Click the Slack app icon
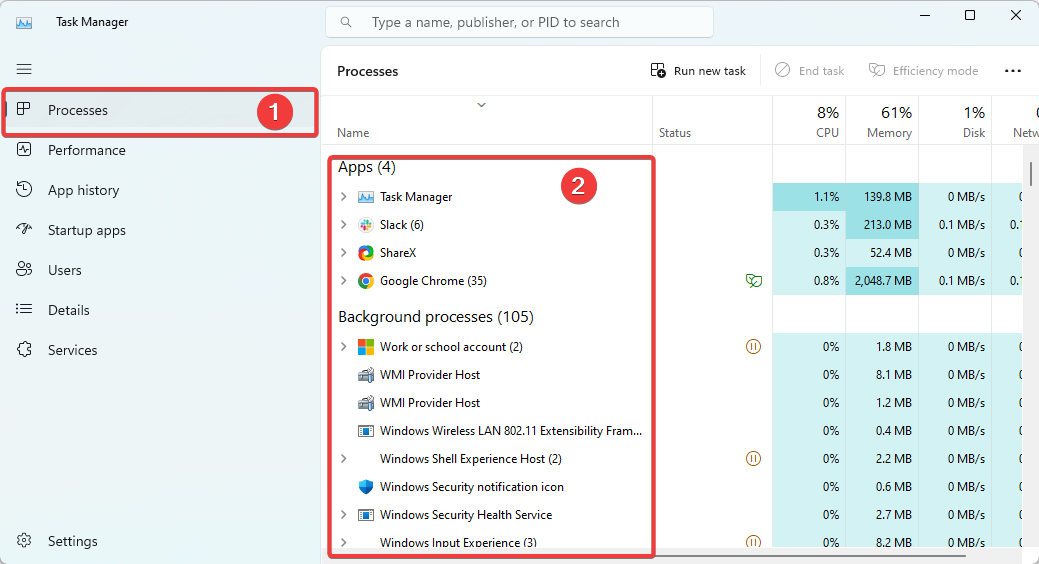 coord(366,225)
